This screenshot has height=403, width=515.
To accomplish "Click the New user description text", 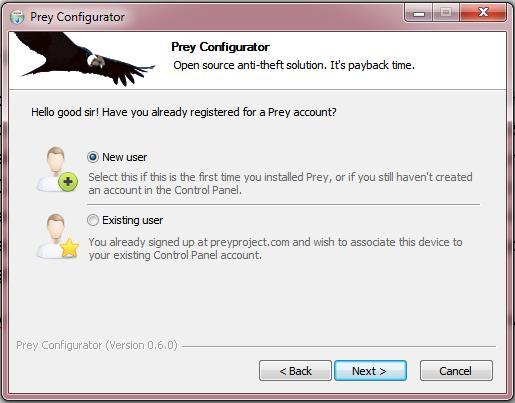I will click(280, 183).
